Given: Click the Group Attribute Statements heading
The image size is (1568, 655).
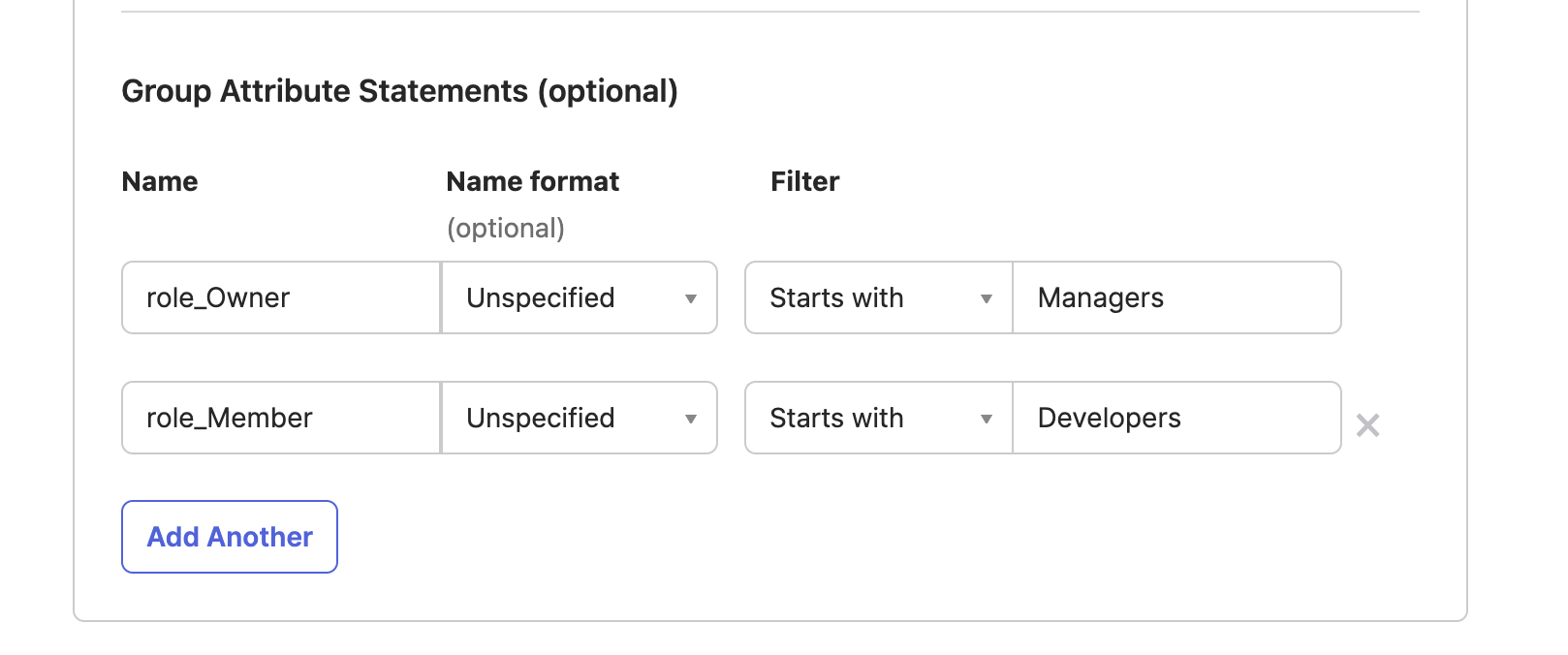Looking at the screenshot, I should pos(399,91).
